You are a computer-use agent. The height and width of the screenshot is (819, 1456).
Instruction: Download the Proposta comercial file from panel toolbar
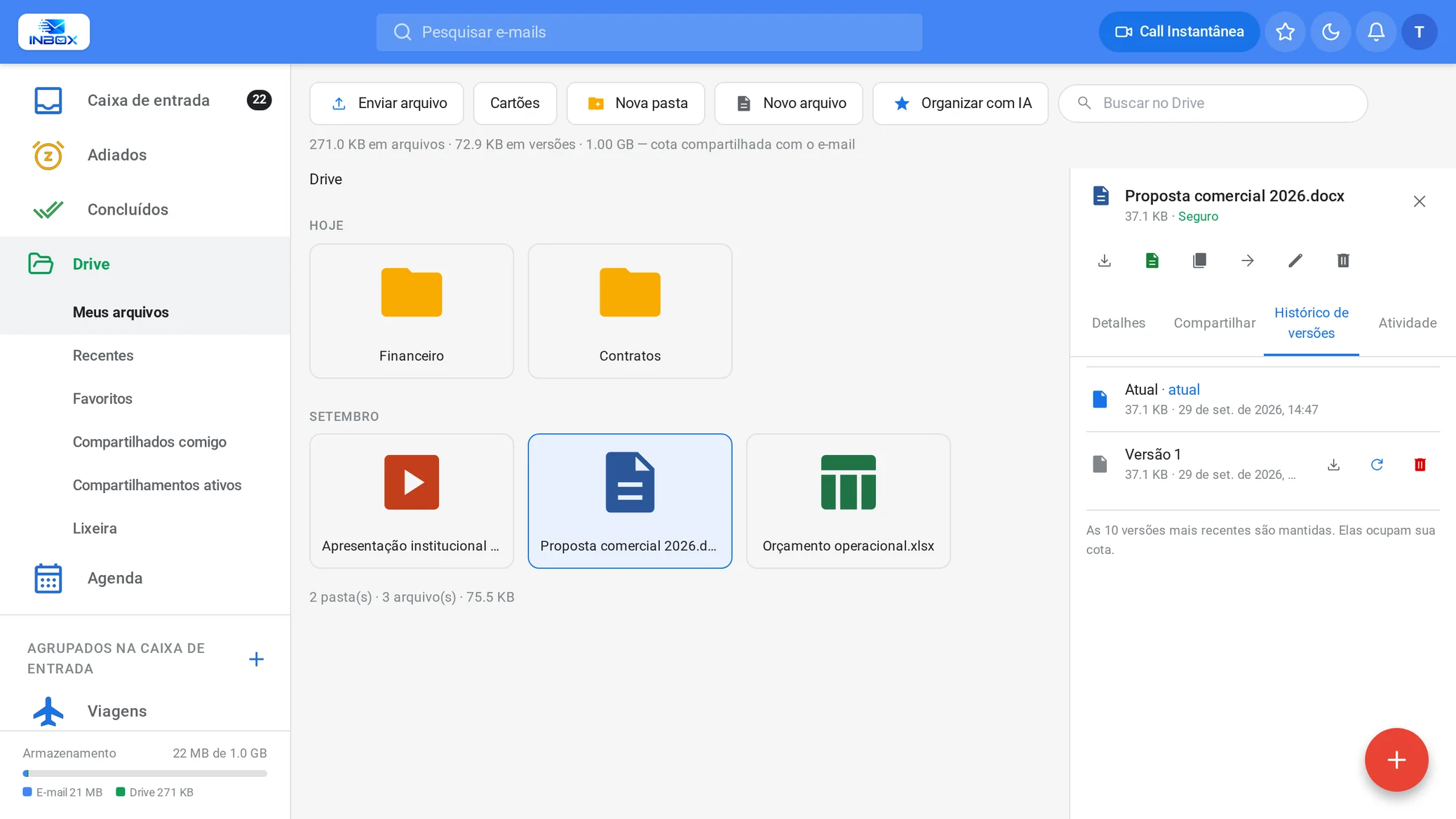click(1104, 261)
